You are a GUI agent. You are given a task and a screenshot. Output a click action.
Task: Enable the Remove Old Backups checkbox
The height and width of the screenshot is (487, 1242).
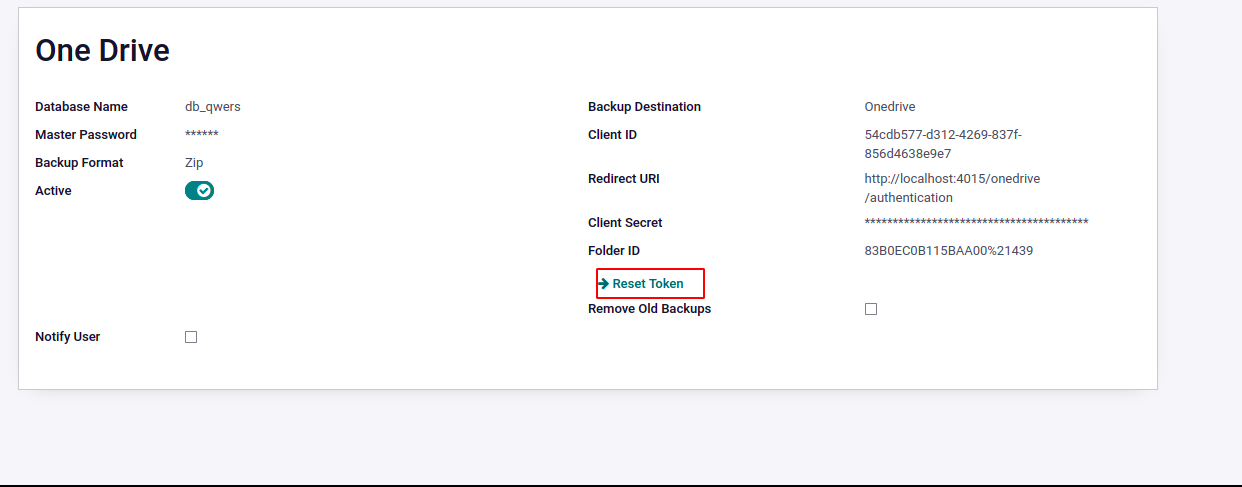click(x=871, y=309)
